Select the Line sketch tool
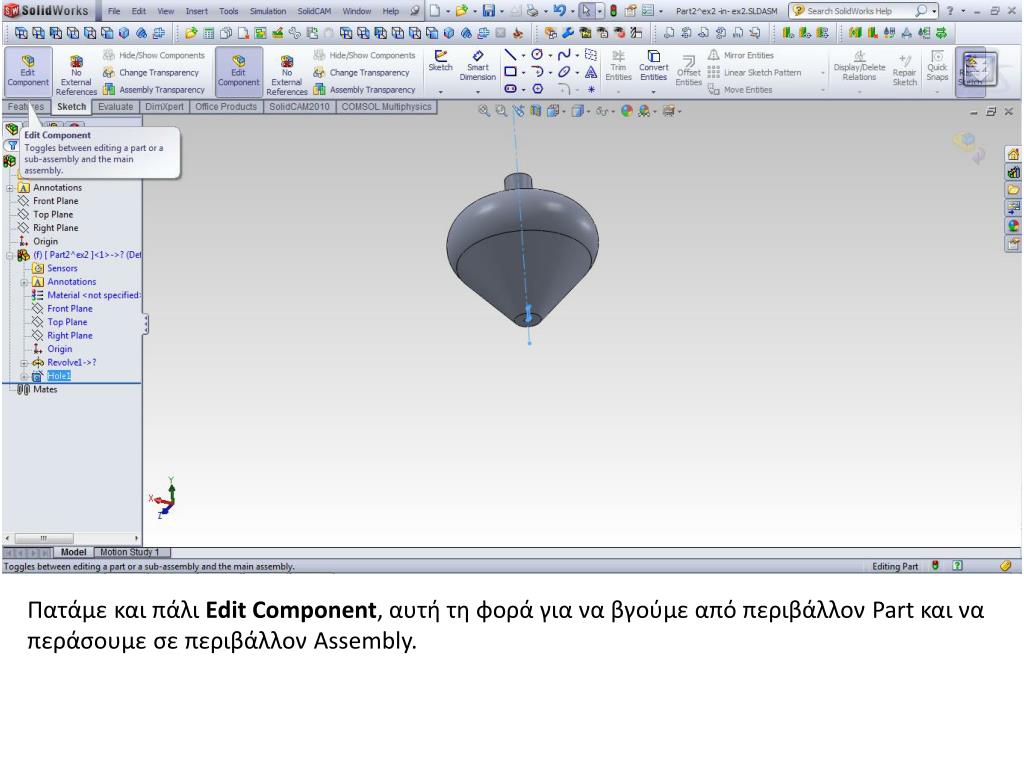Screen dimensions: 1024x768 [511, 56]
